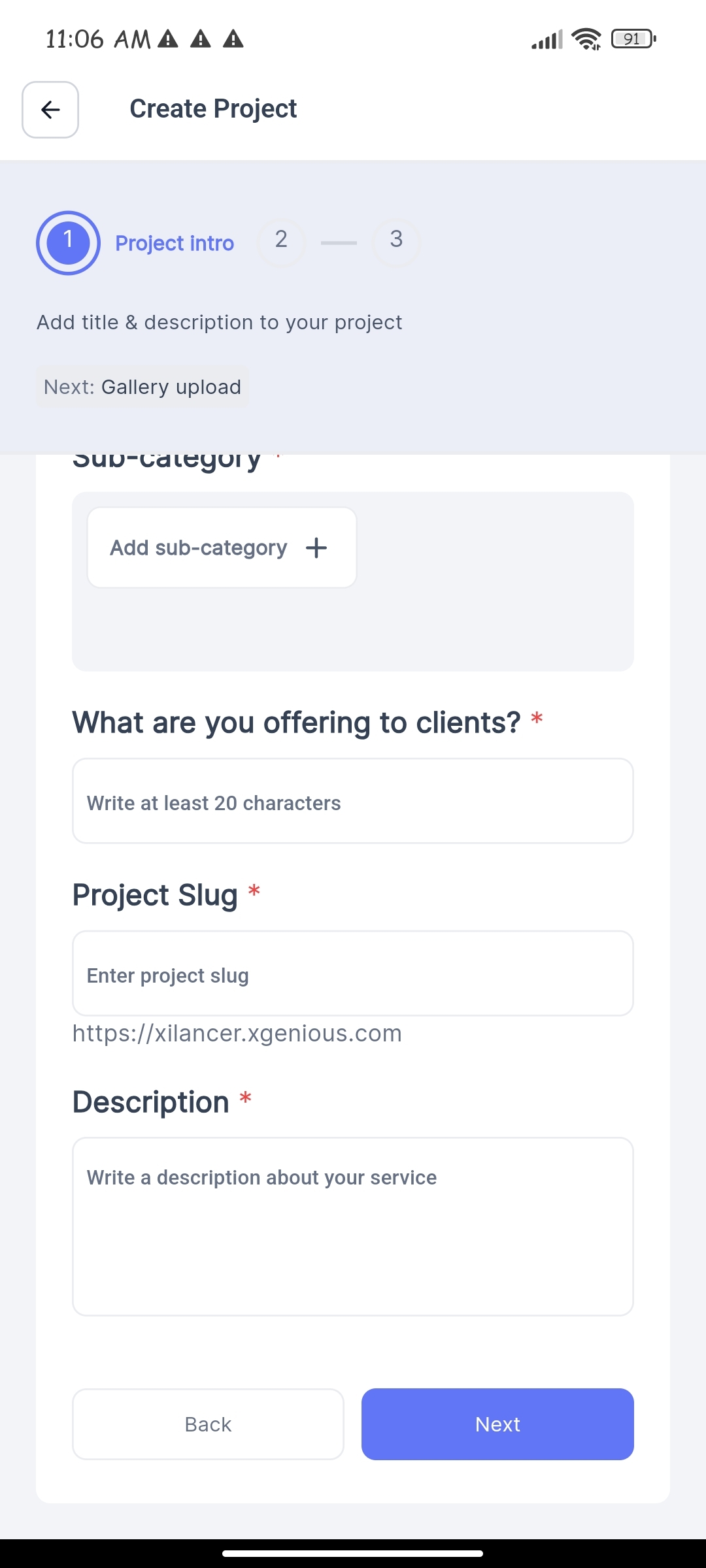Tap the home gesture bar at bottom

pos(353,1553)
